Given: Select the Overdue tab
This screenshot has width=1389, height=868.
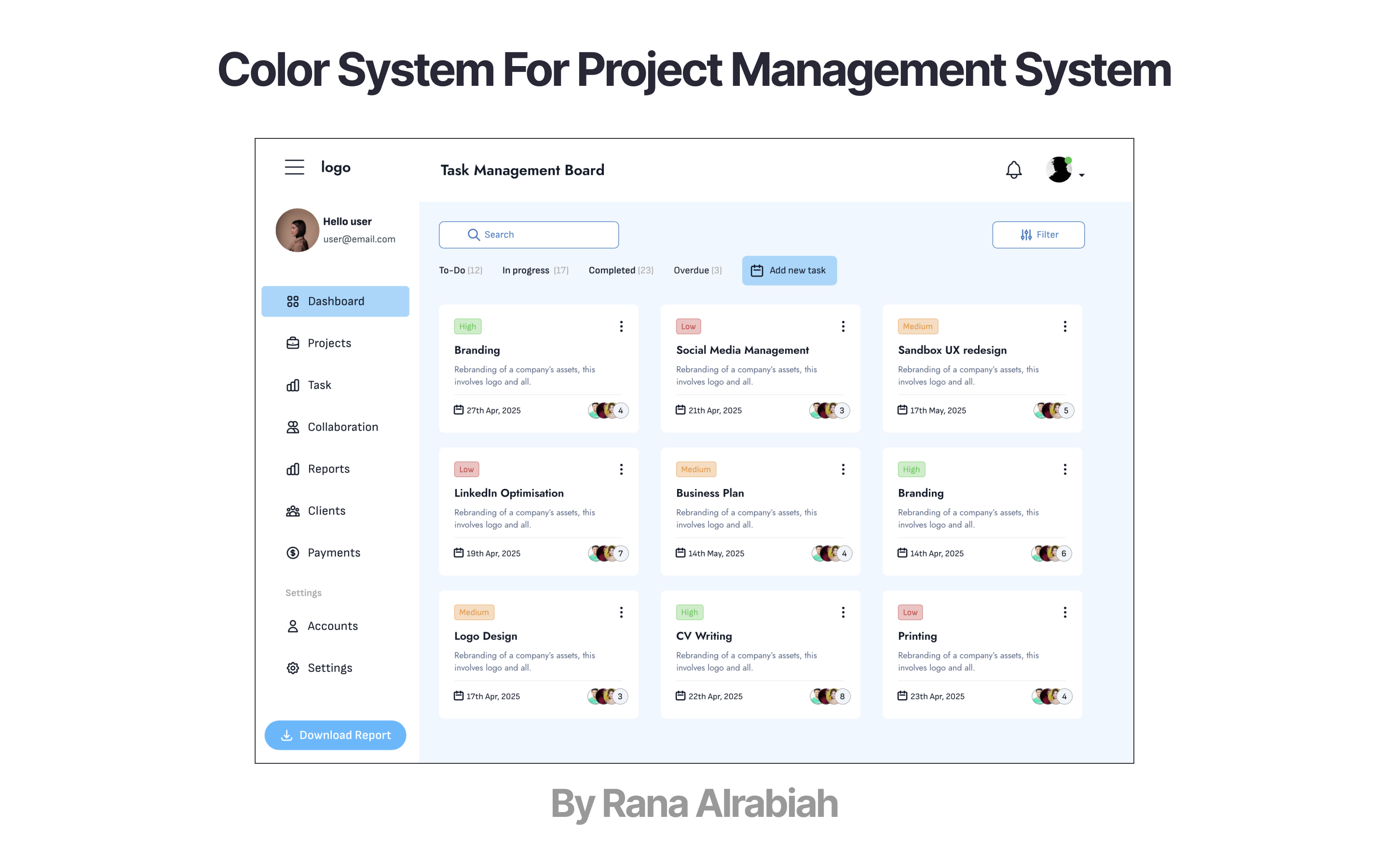Looking at the screenshot, I should pyautogui.click(x=697, y=270).
